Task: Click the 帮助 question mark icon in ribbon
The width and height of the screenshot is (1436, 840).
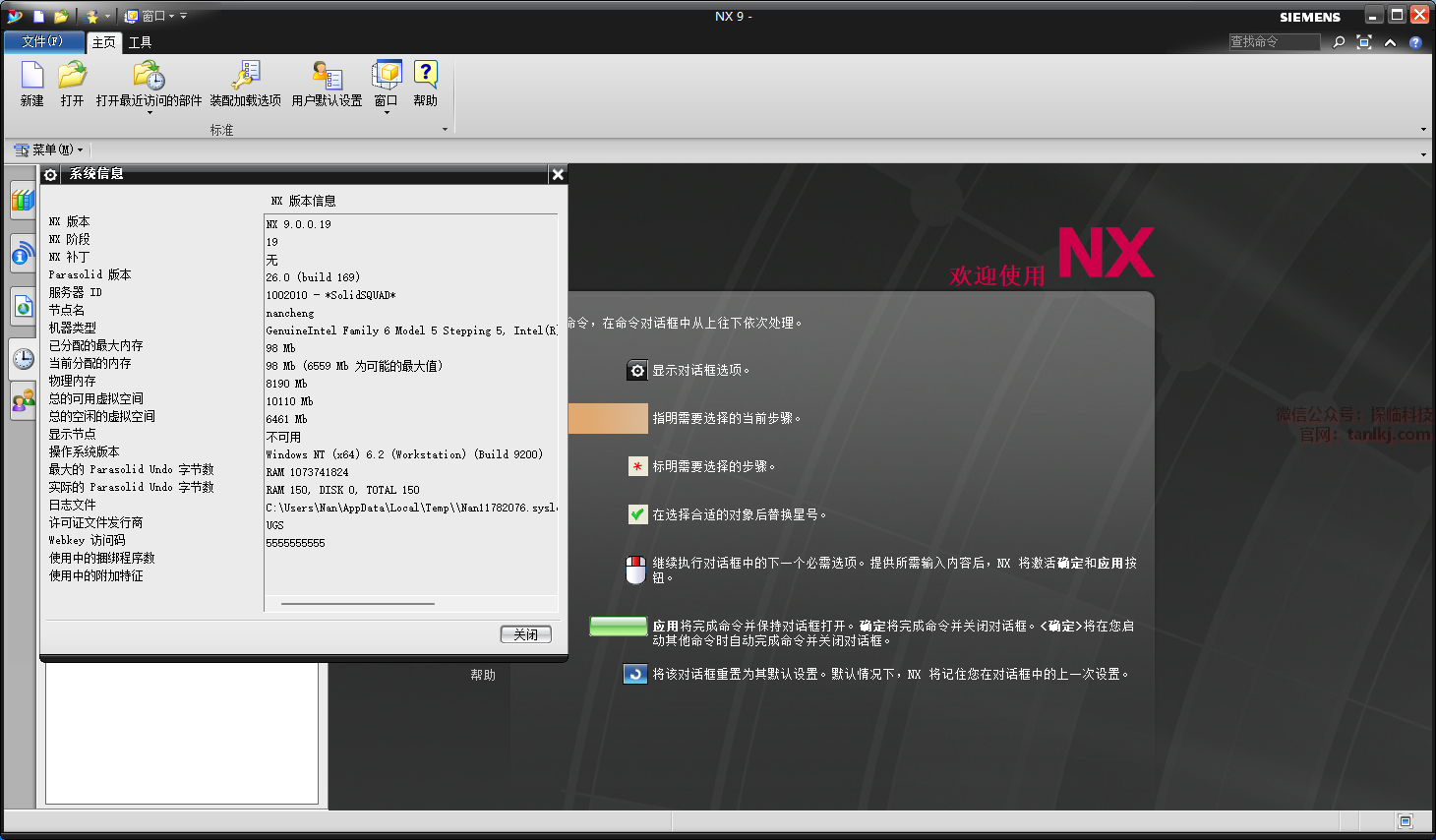Action: [425, 76]
